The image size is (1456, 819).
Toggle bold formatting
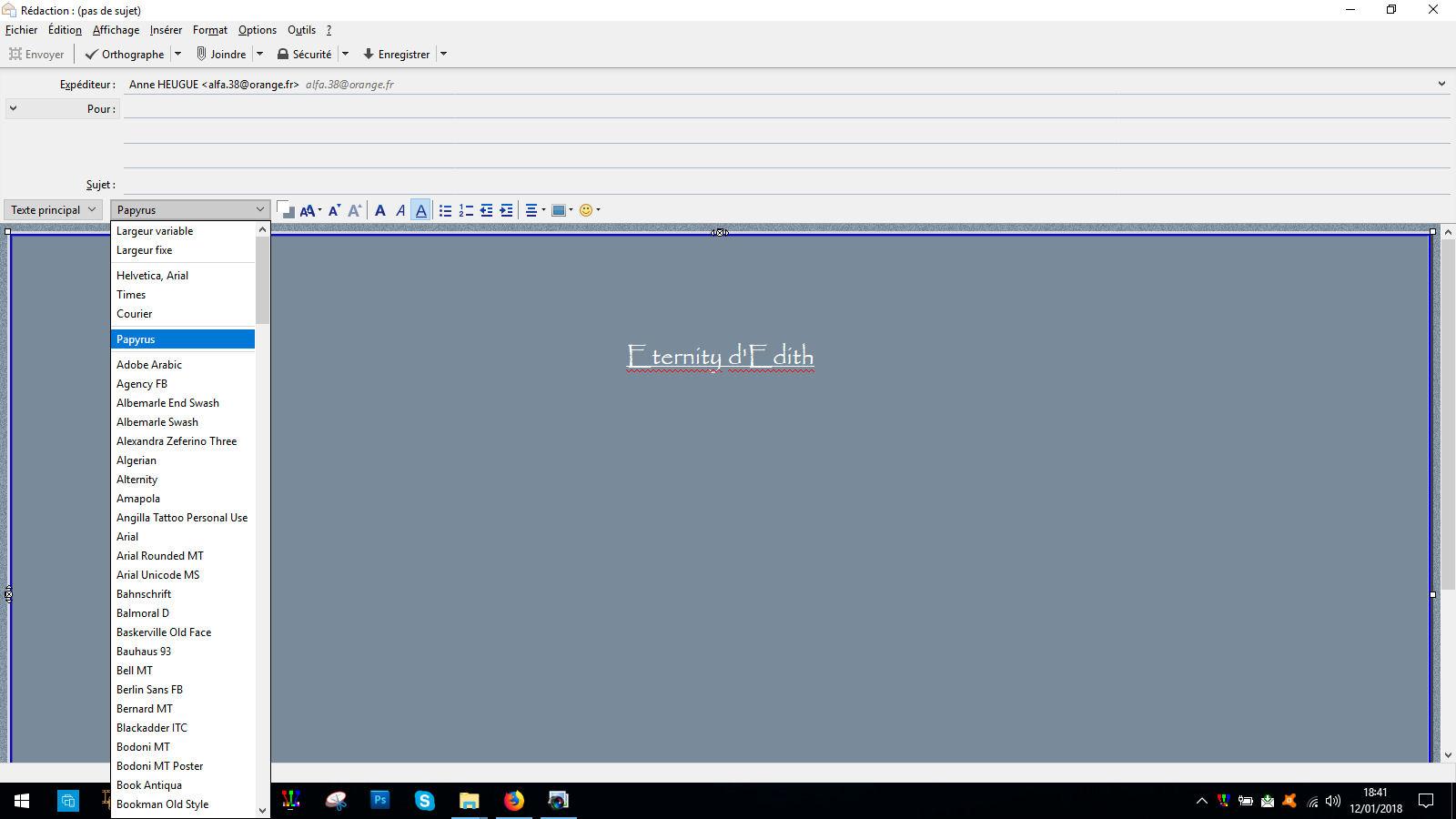(380, 210)
